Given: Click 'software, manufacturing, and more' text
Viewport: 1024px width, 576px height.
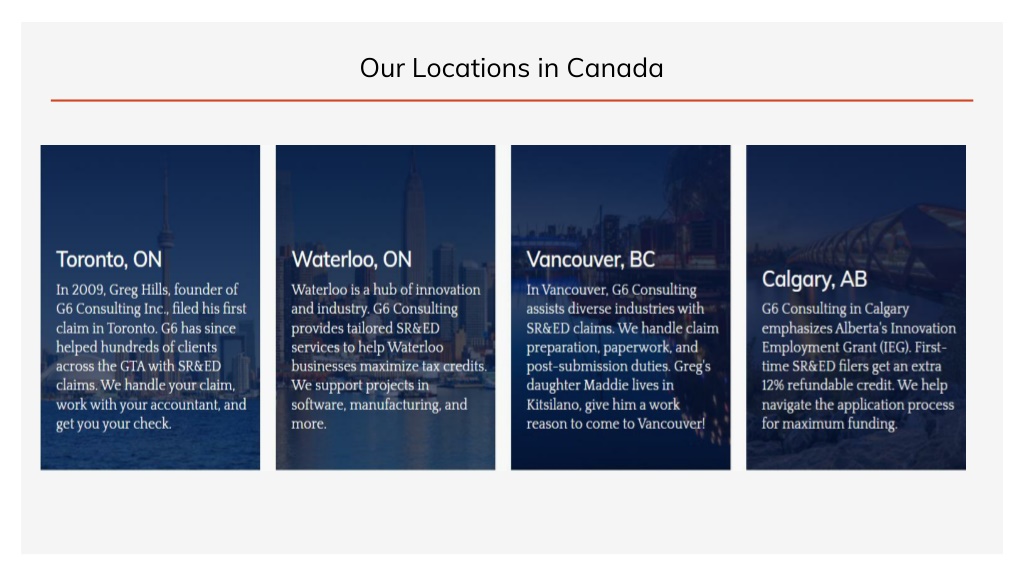Looking at the screenshot, I should click(x=379, y=414).
